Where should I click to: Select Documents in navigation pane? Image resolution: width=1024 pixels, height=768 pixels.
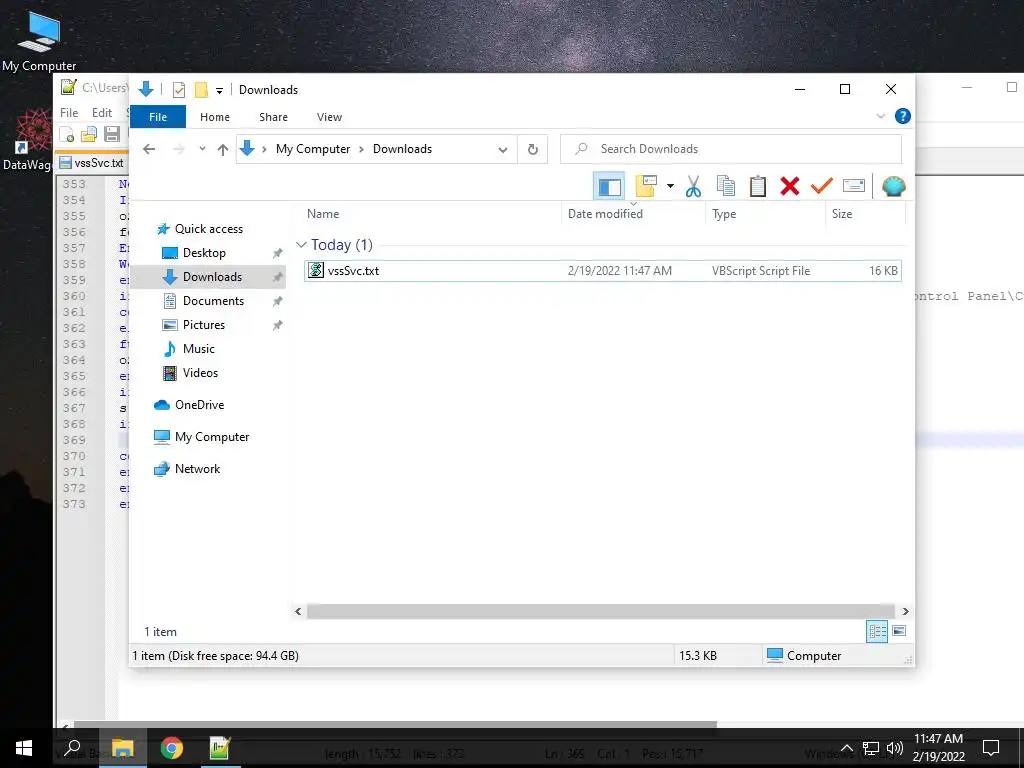click(x=213, y=301)
